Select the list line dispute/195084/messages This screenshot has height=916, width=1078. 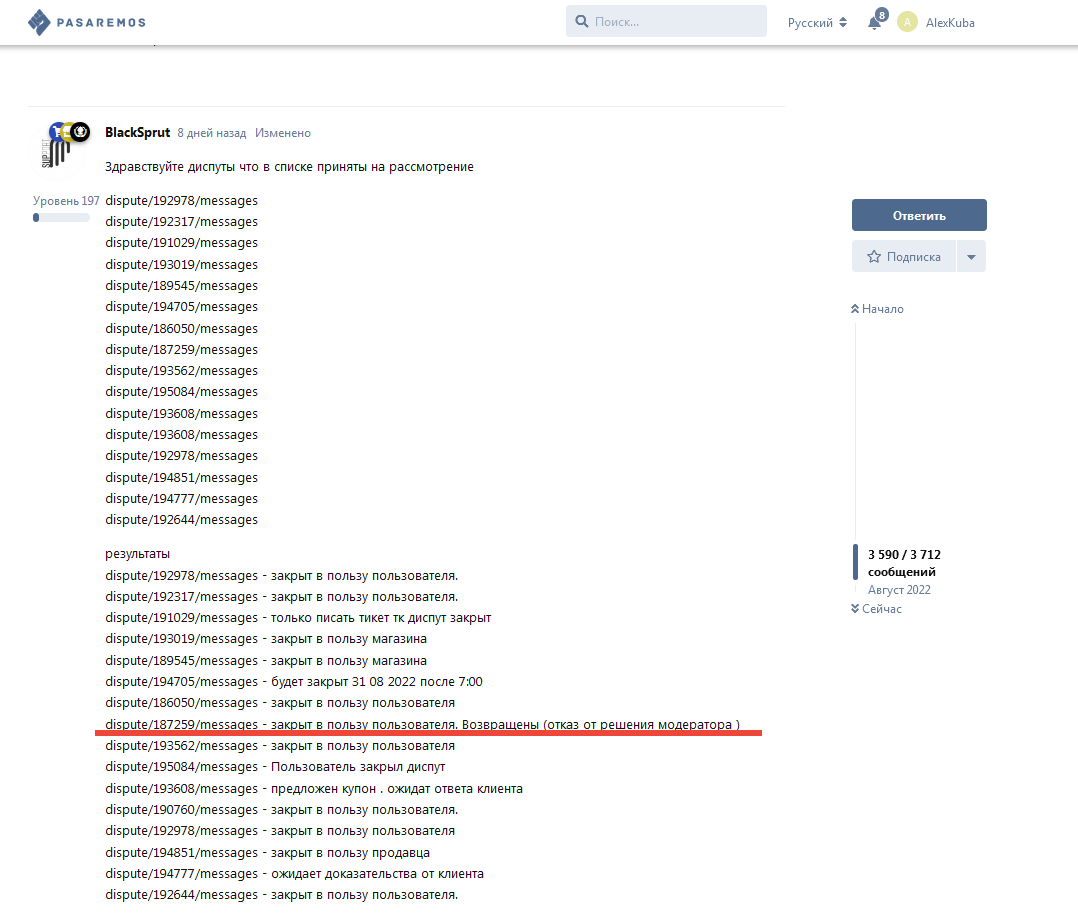click(182, 391)
